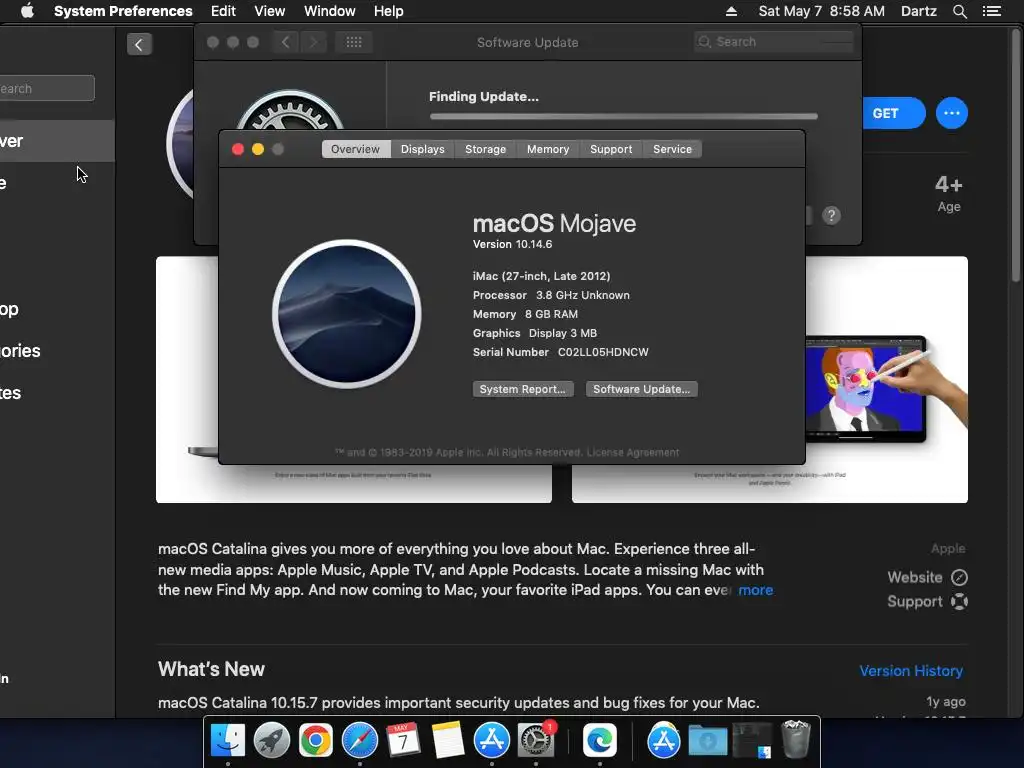Screen dimensions: 1024x768
Task: Click the Memory 8 GB RAM line
Action: (x=525, y=314)
